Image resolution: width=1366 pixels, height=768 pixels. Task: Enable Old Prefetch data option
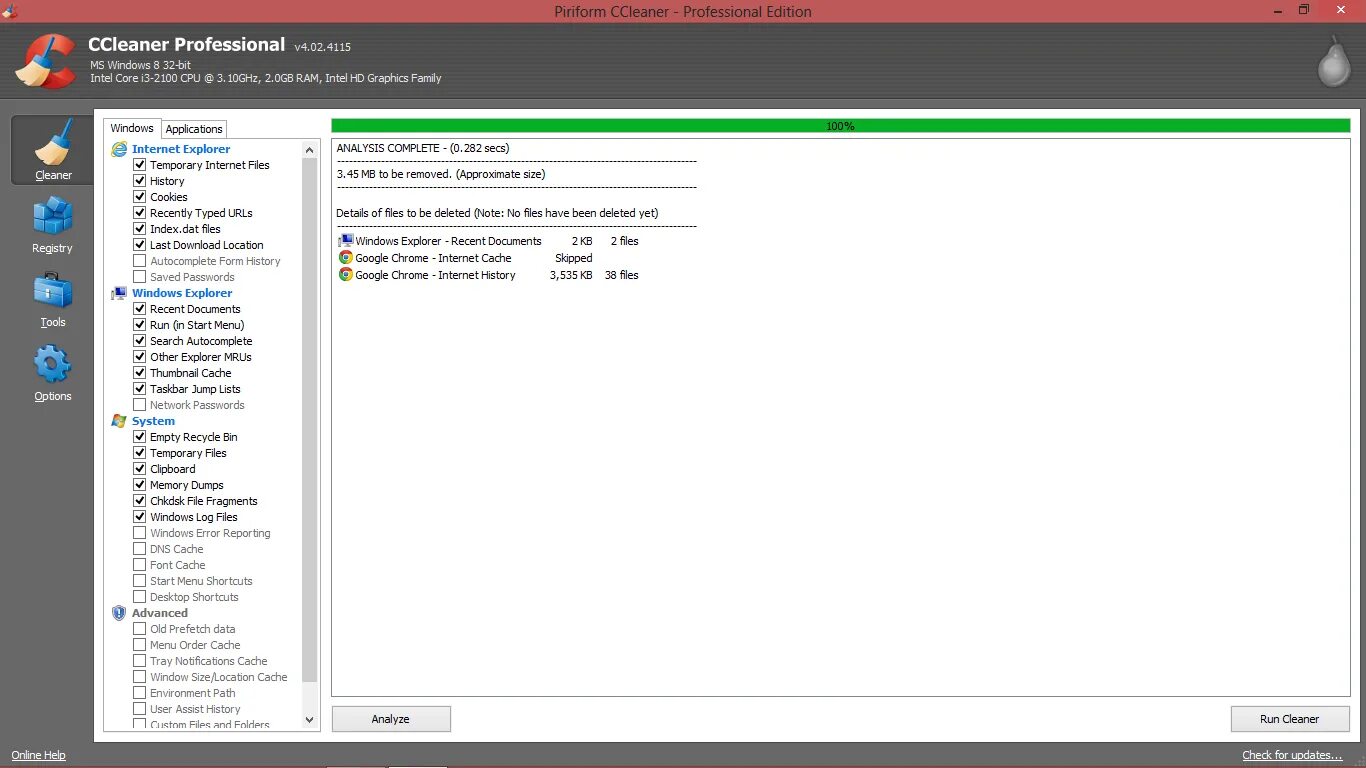click(x=140, y=629)
